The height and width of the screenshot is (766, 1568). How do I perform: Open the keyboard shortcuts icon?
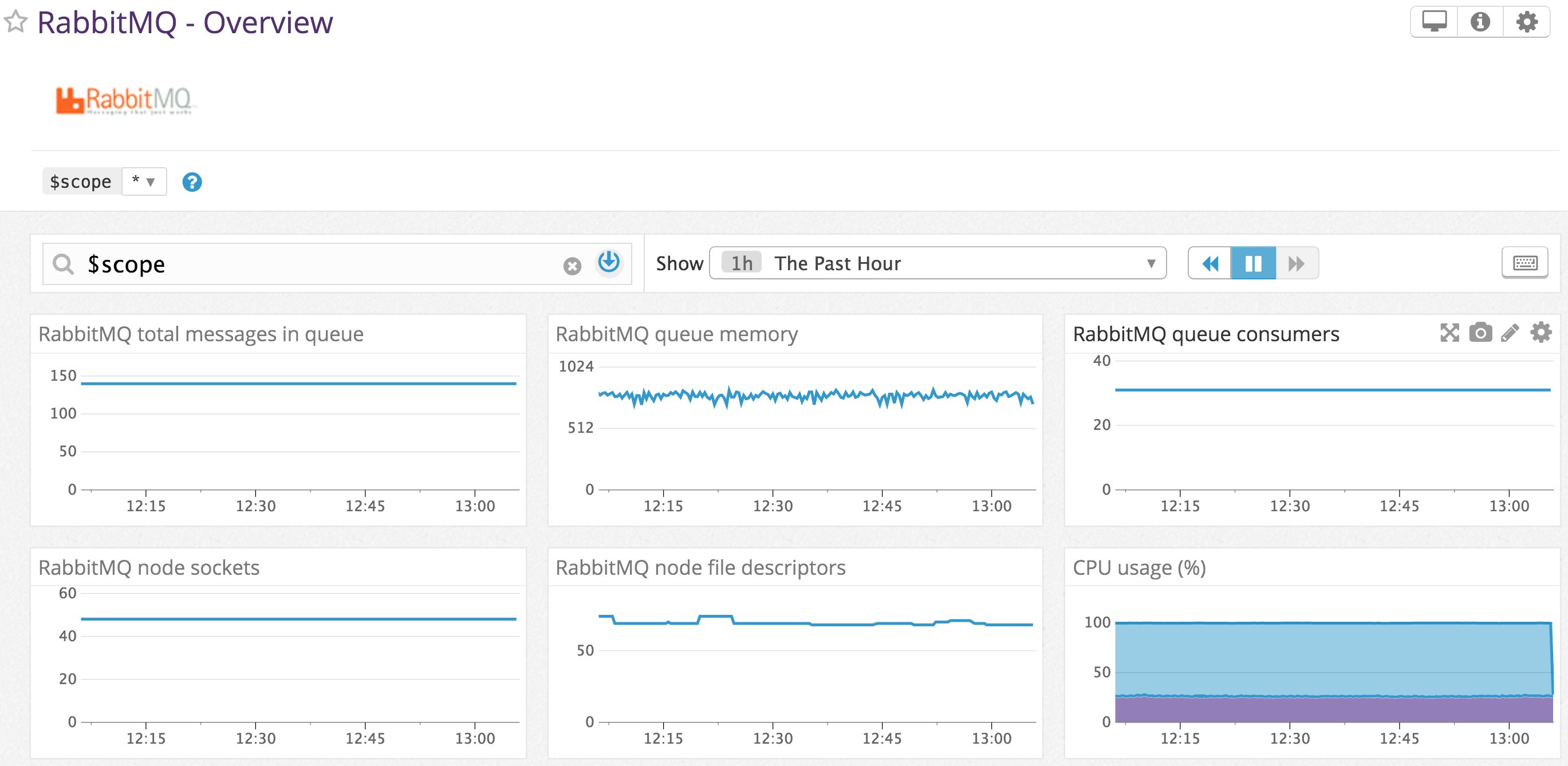point(1524,263)
